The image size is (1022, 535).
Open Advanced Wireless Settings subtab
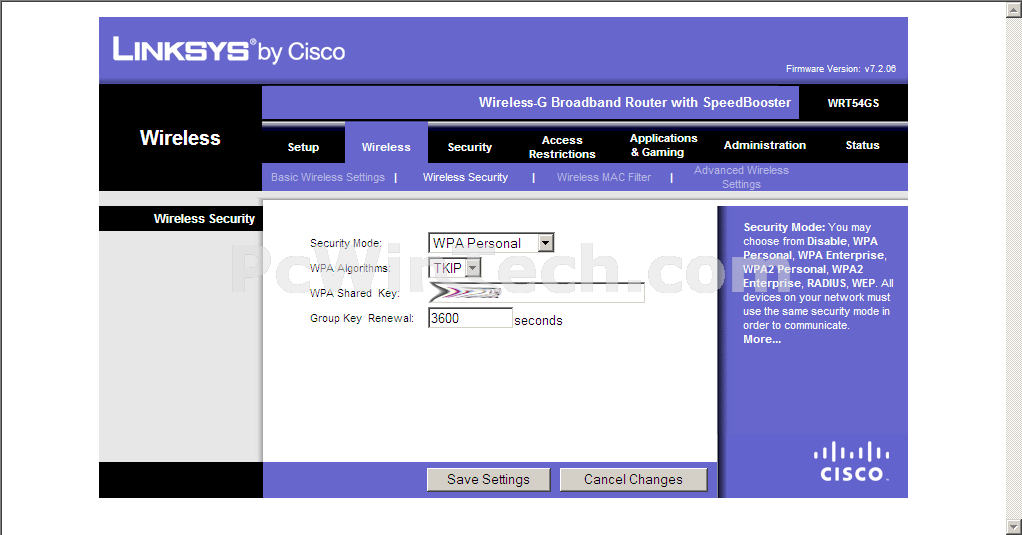pyautogui.click(x=741, y=177)
